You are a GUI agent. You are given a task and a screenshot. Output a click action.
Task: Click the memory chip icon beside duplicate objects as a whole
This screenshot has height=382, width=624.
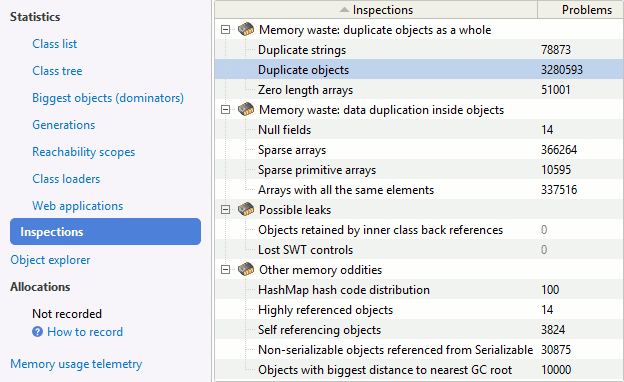point(246,29)
